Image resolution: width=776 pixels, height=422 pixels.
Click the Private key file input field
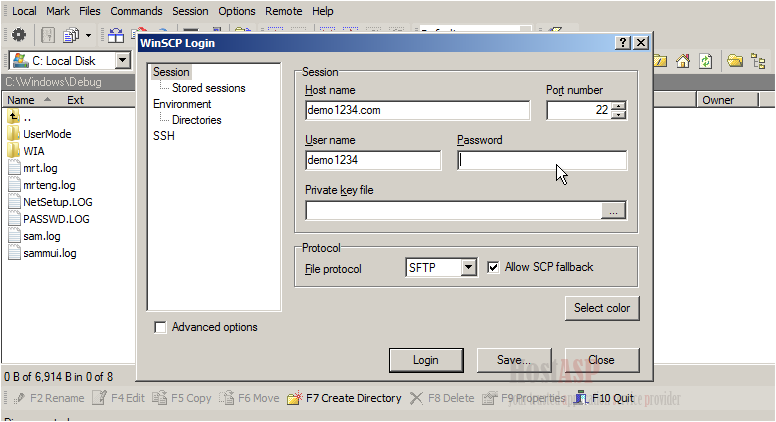click(453, 211)
